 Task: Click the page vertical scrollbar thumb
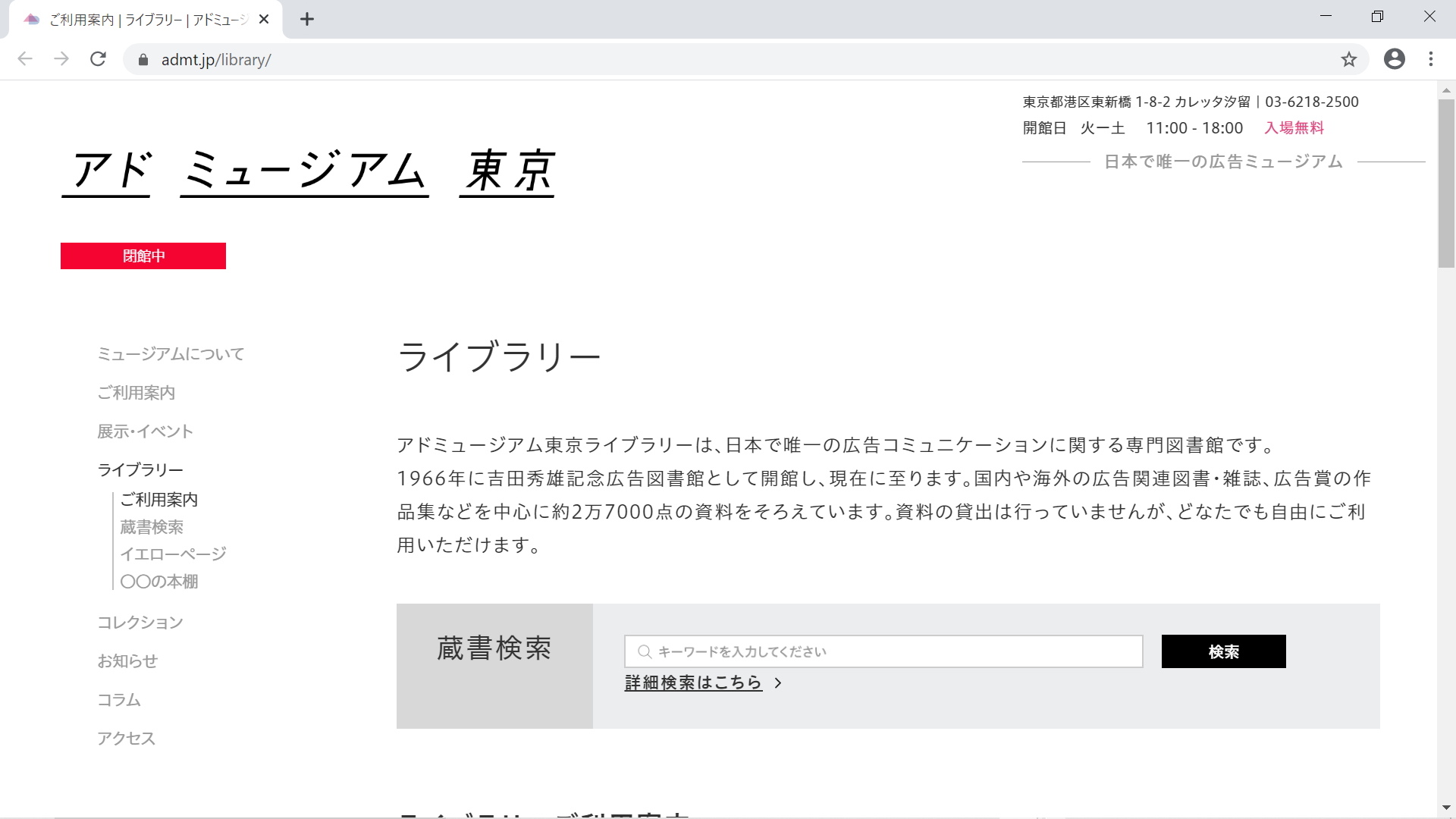[x=1446, y=183]
